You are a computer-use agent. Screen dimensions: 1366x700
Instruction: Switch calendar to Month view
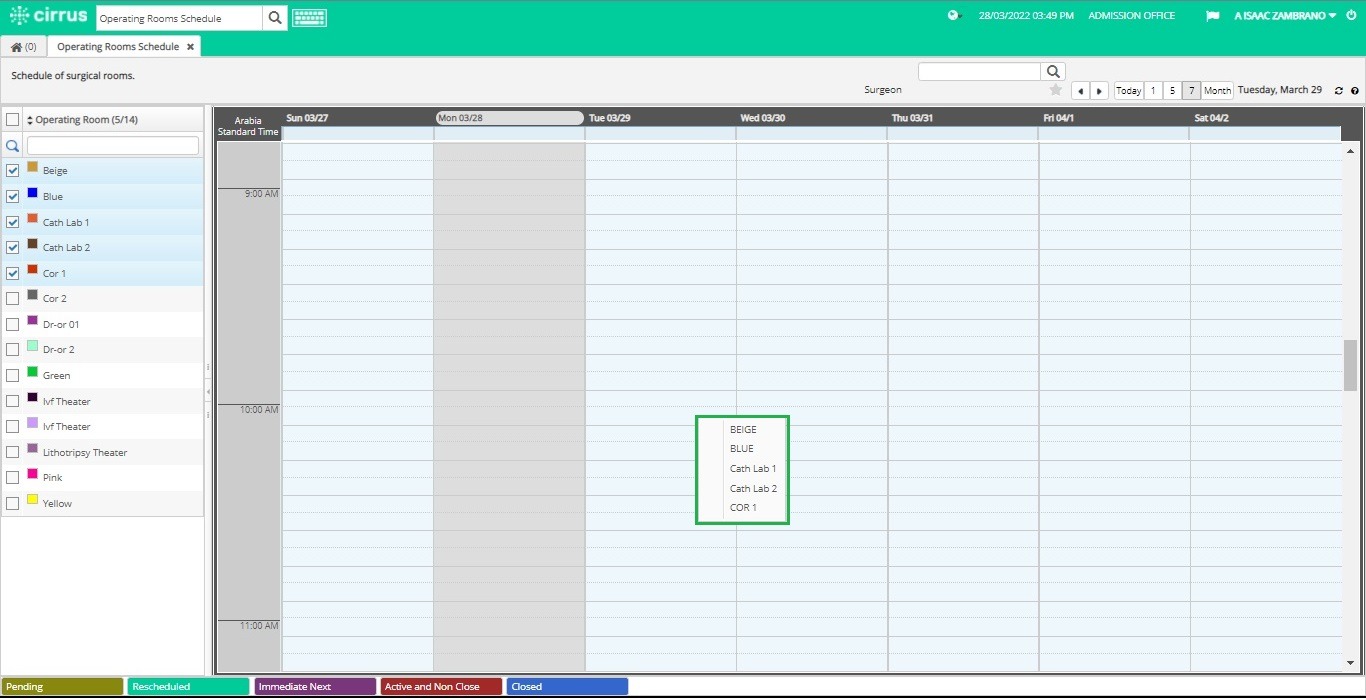(1216, 90)
